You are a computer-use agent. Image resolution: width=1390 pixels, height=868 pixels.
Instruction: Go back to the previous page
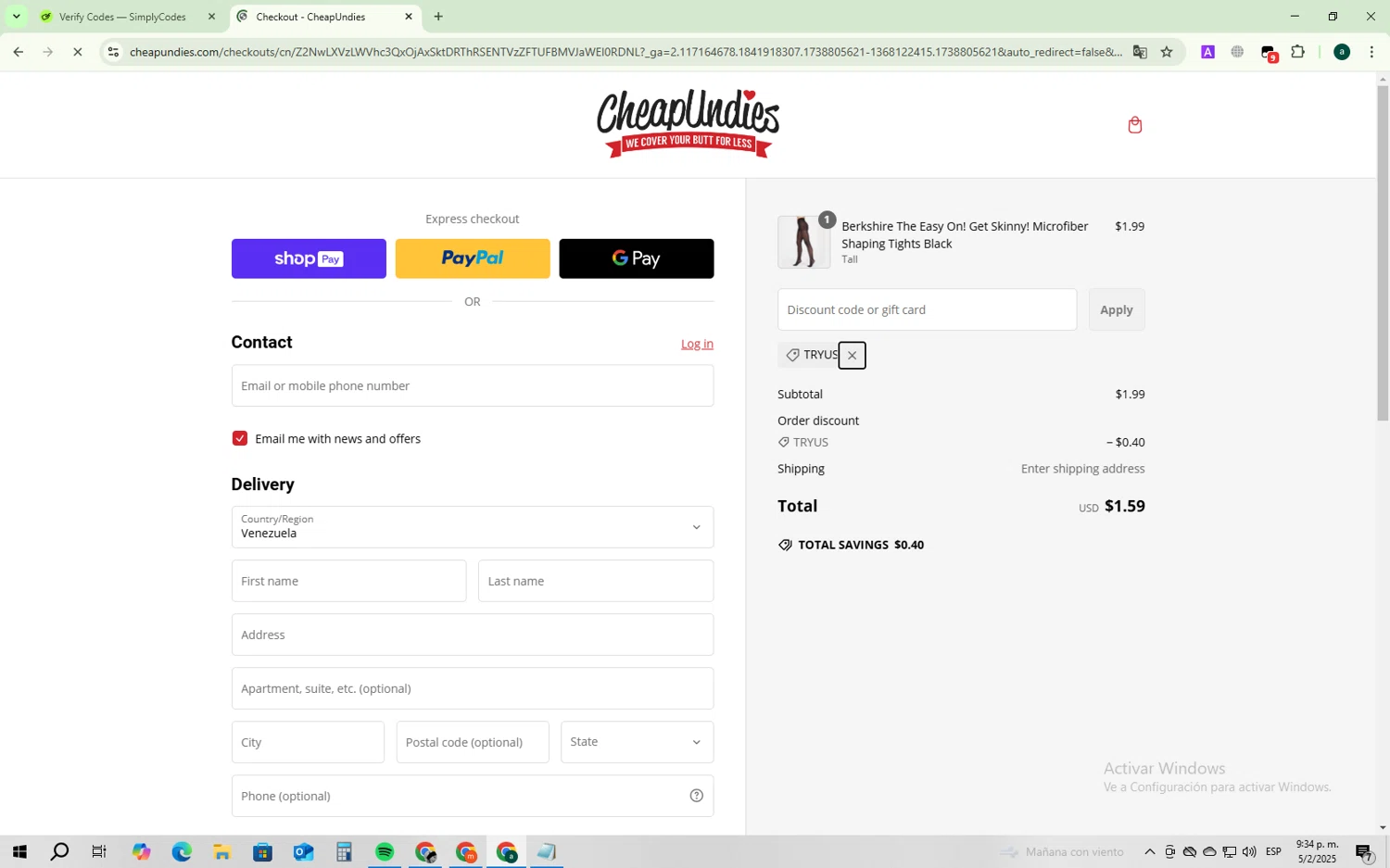click(x=18, y=52)
